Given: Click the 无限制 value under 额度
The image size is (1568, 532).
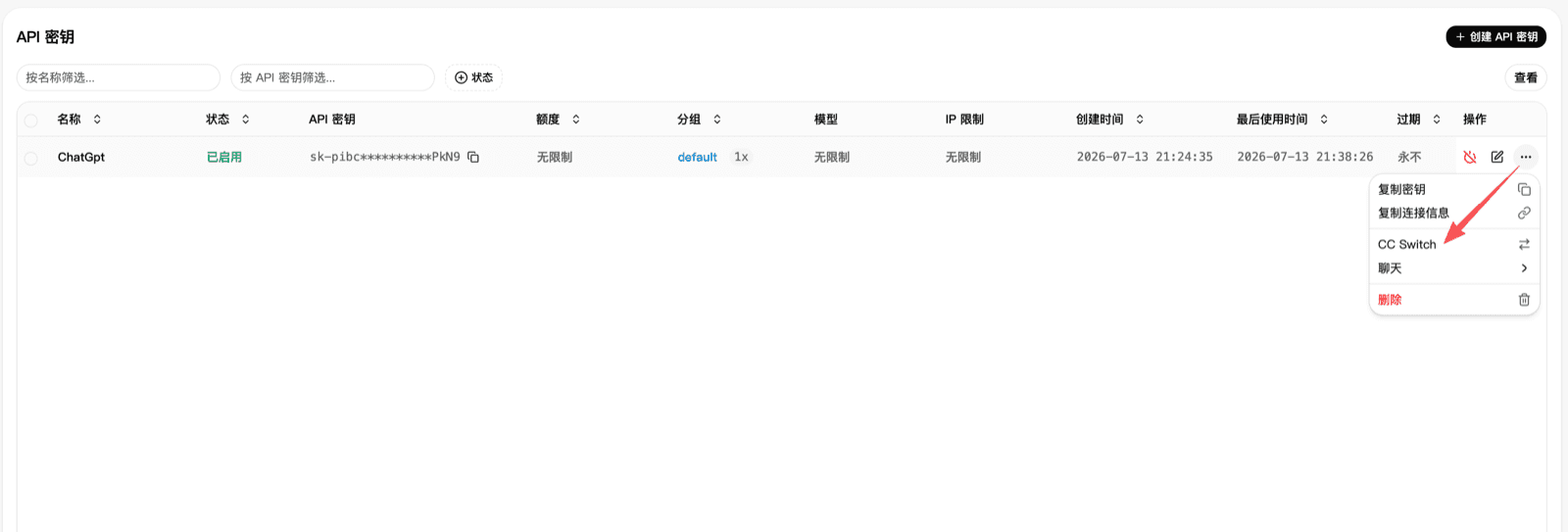Looking at the screenshot, I should click(554, 157).
